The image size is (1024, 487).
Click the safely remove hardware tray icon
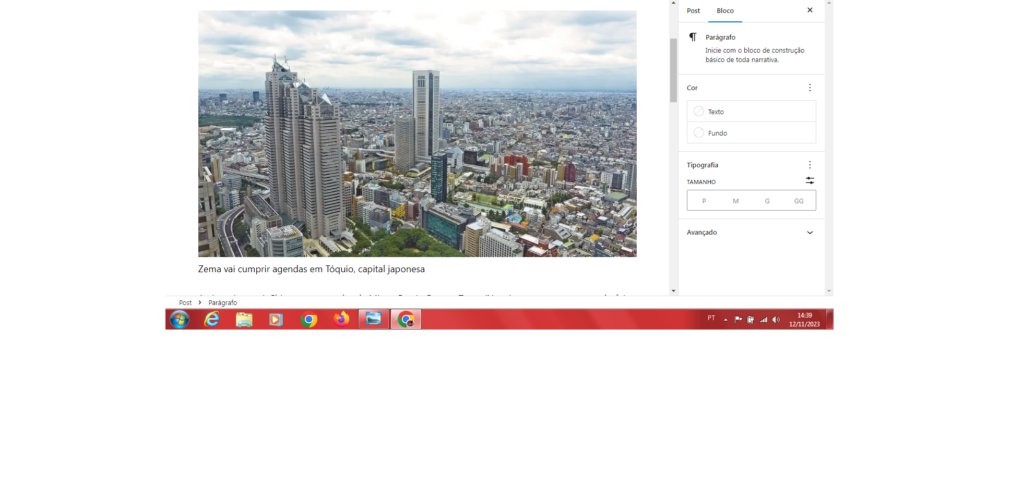(x=750, y=319)
